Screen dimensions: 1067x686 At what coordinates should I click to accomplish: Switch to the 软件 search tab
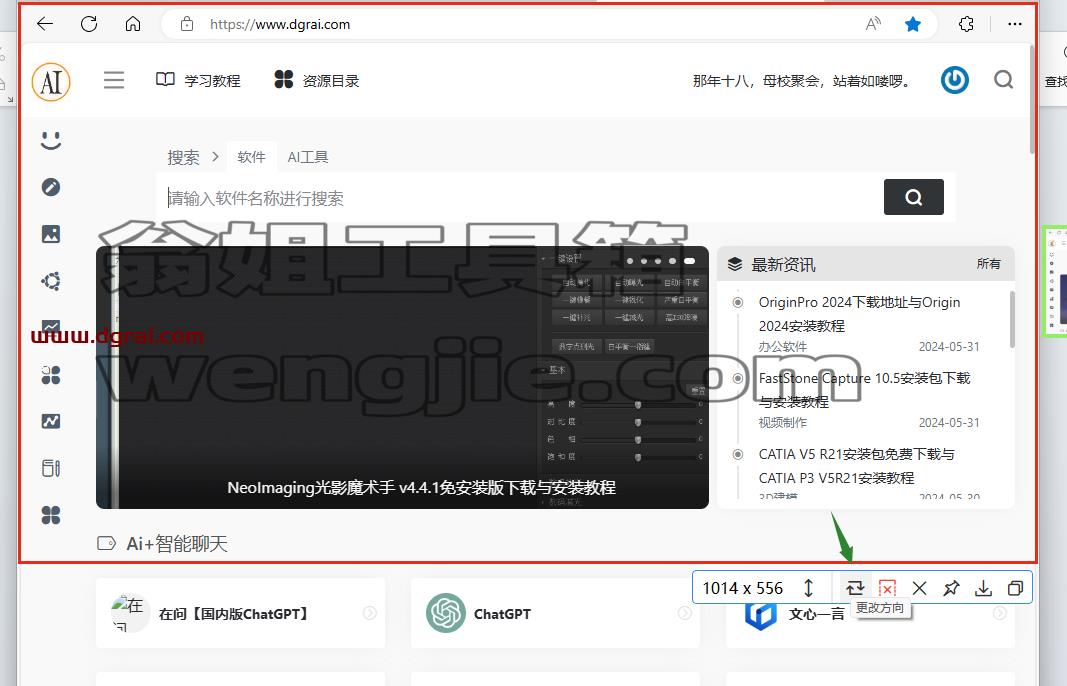251,157
